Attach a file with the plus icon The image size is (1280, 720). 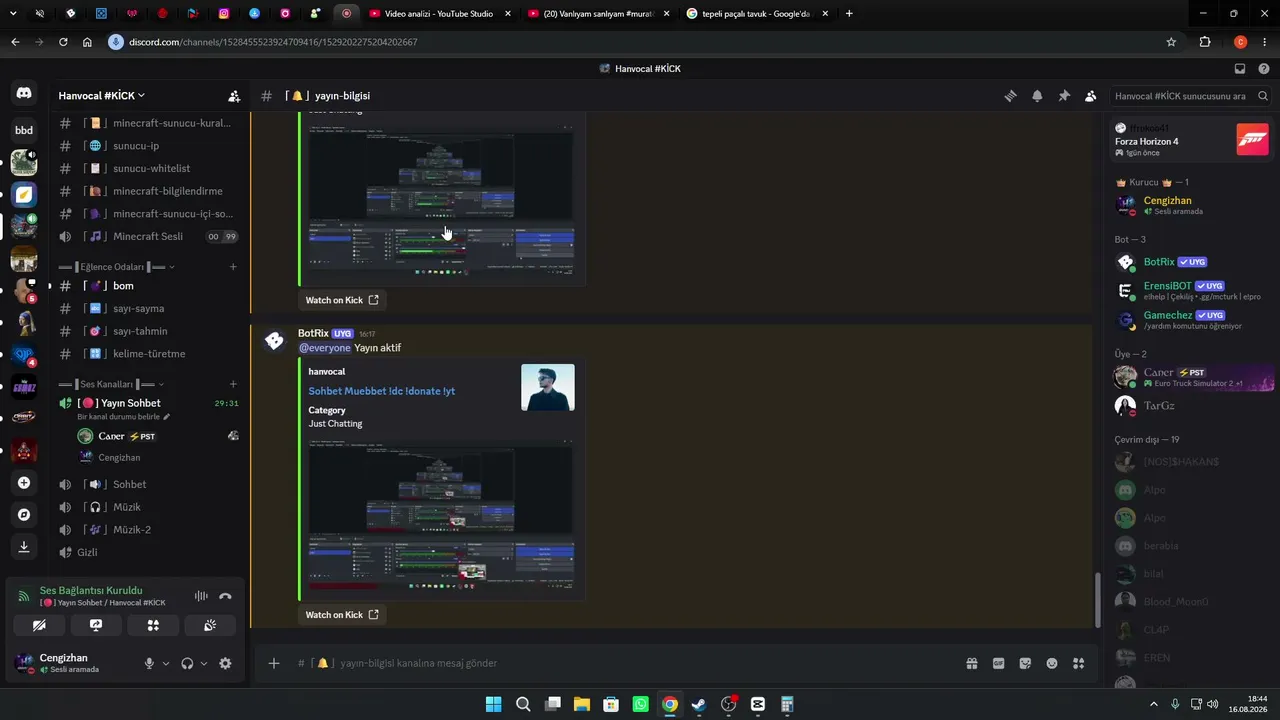click(x=274, y=663)
